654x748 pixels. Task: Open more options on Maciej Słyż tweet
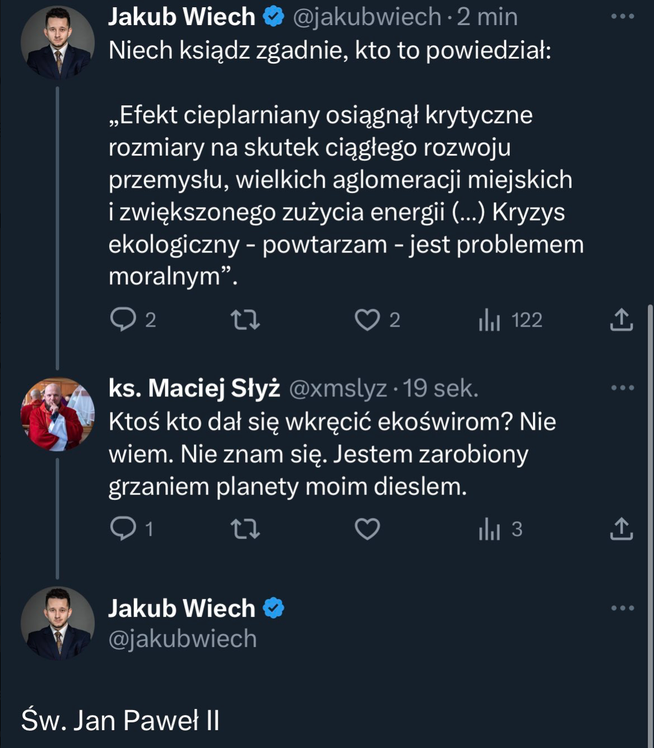coord(622,387)
